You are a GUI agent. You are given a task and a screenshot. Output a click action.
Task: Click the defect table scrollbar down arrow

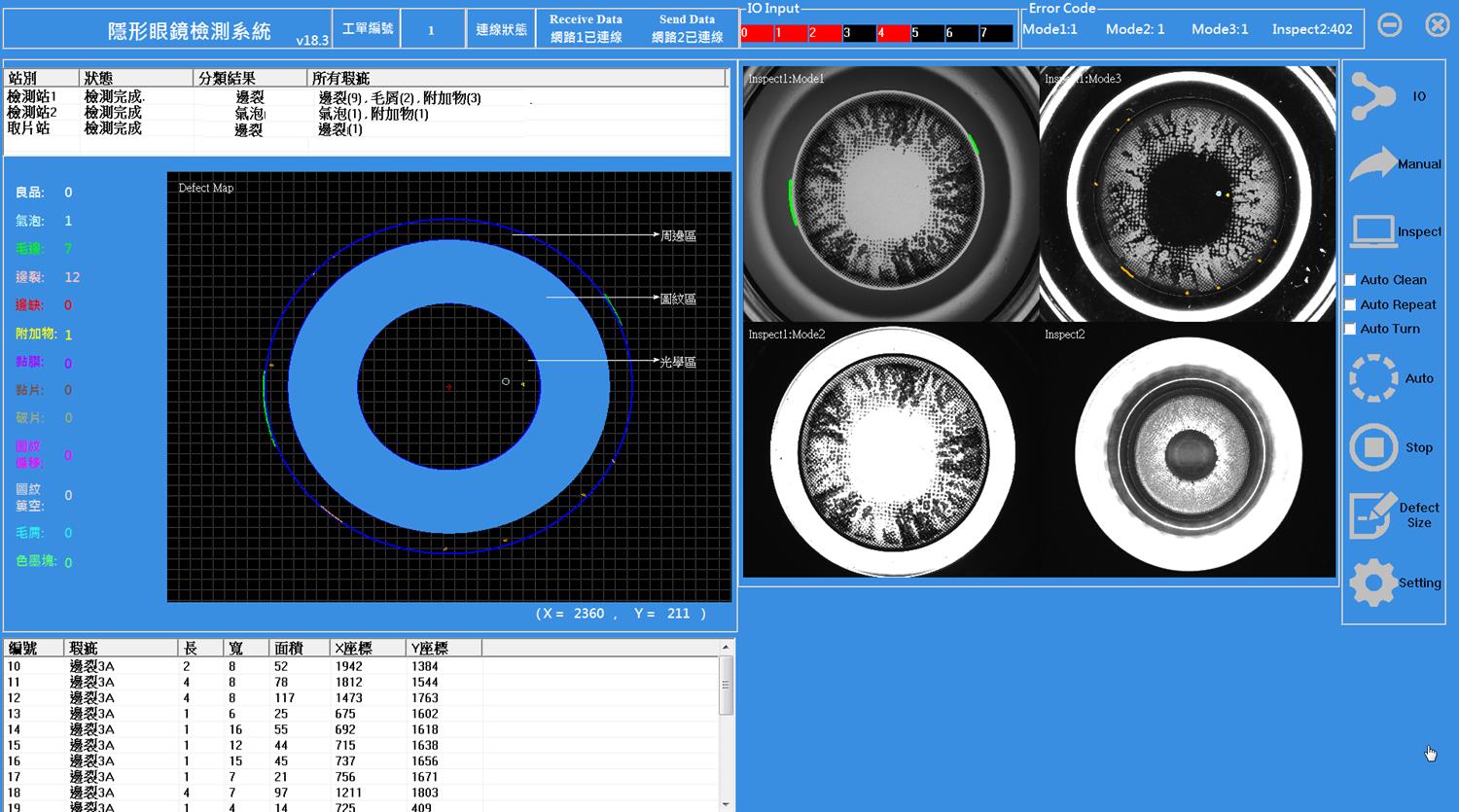tap(726, 805)
